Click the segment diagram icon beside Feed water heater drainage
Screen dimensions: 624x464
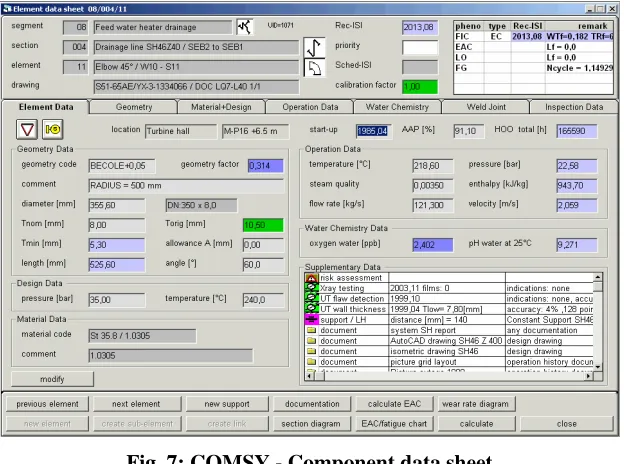click(245, 27)
